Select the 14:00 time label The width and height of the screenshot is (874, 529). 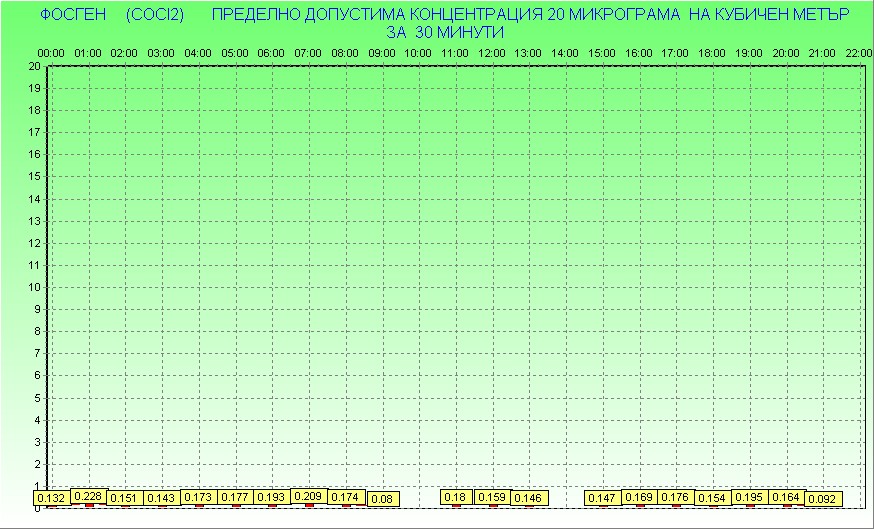point(565,54)
